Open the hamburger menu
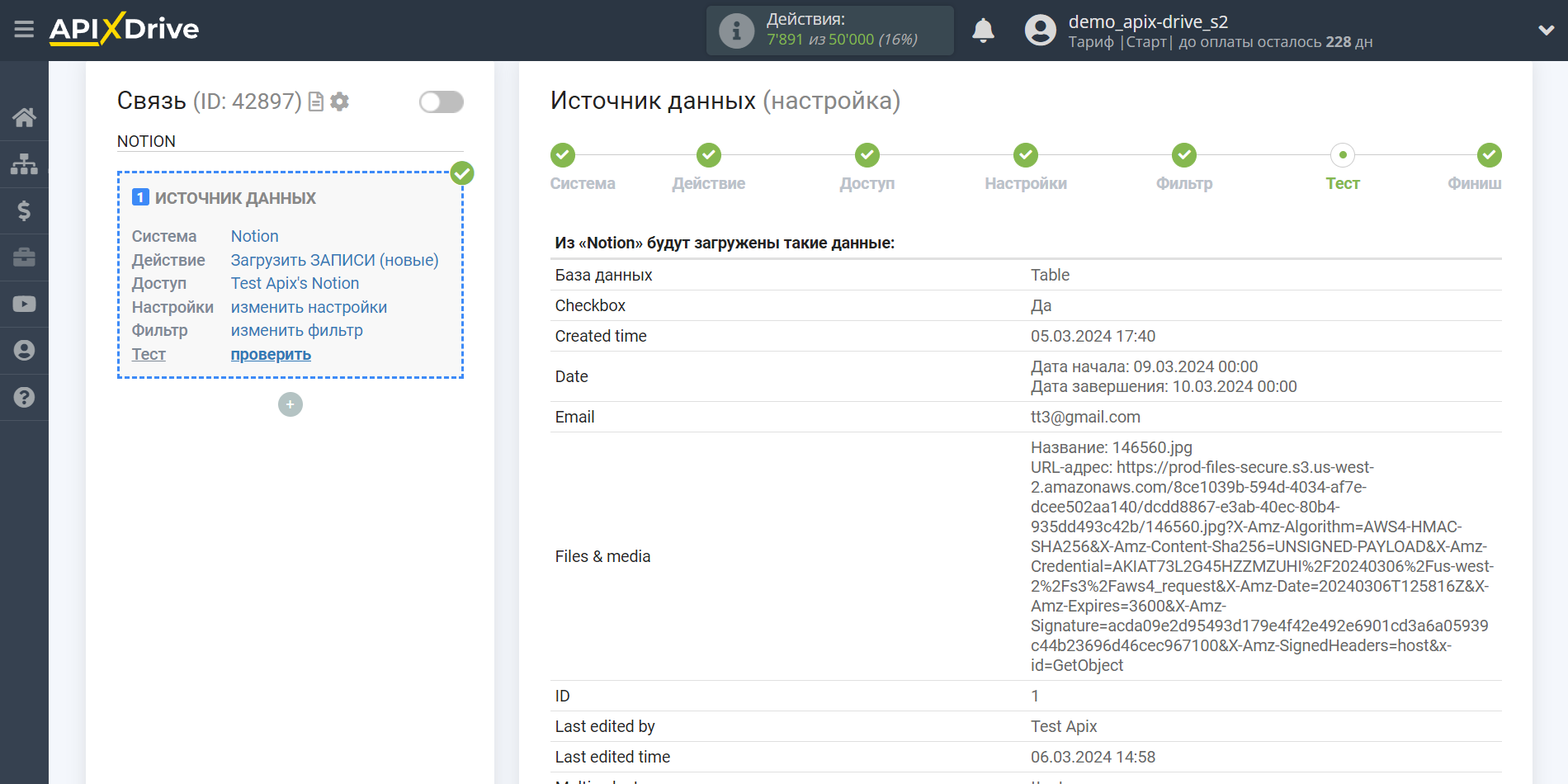The height and width of the screenshot is (784, 1568). 24,30
